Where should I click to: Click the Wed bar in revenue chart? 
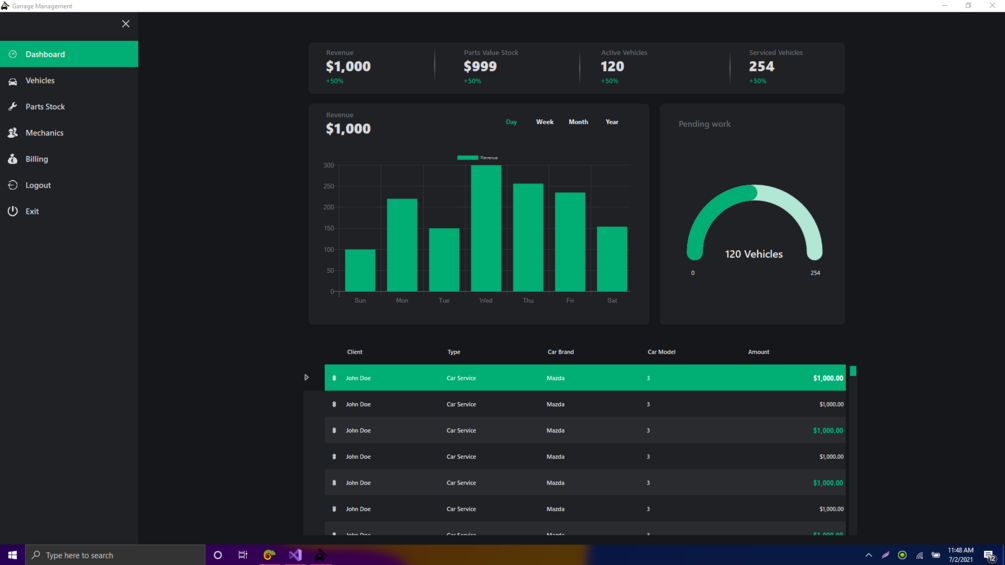click(x=486, y=228)
